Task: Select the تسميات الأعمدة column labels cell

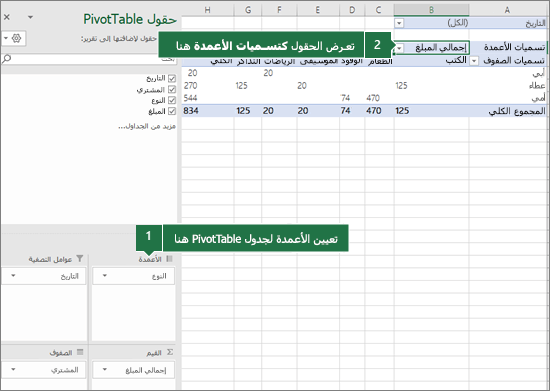Action: click(x=508, y=47)
